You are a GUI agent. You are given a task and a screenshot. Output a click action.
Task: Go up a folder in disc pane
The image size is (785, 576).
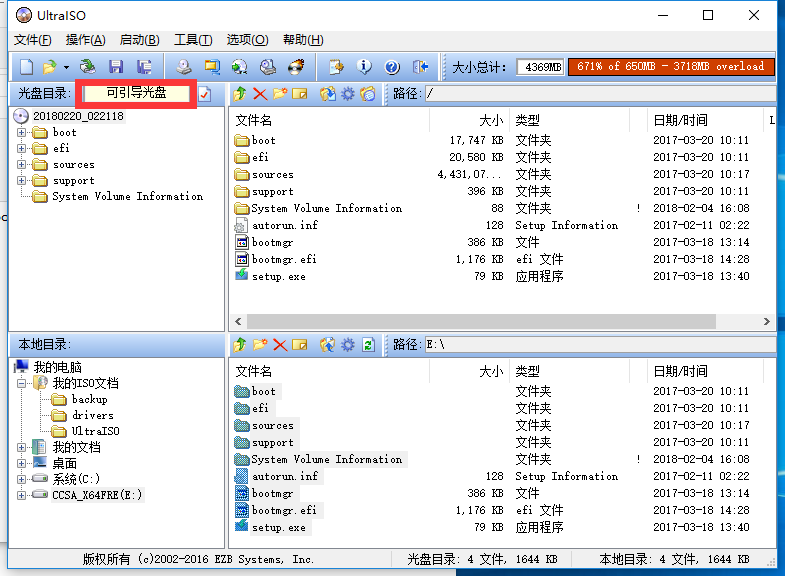(x=240, y=94)
